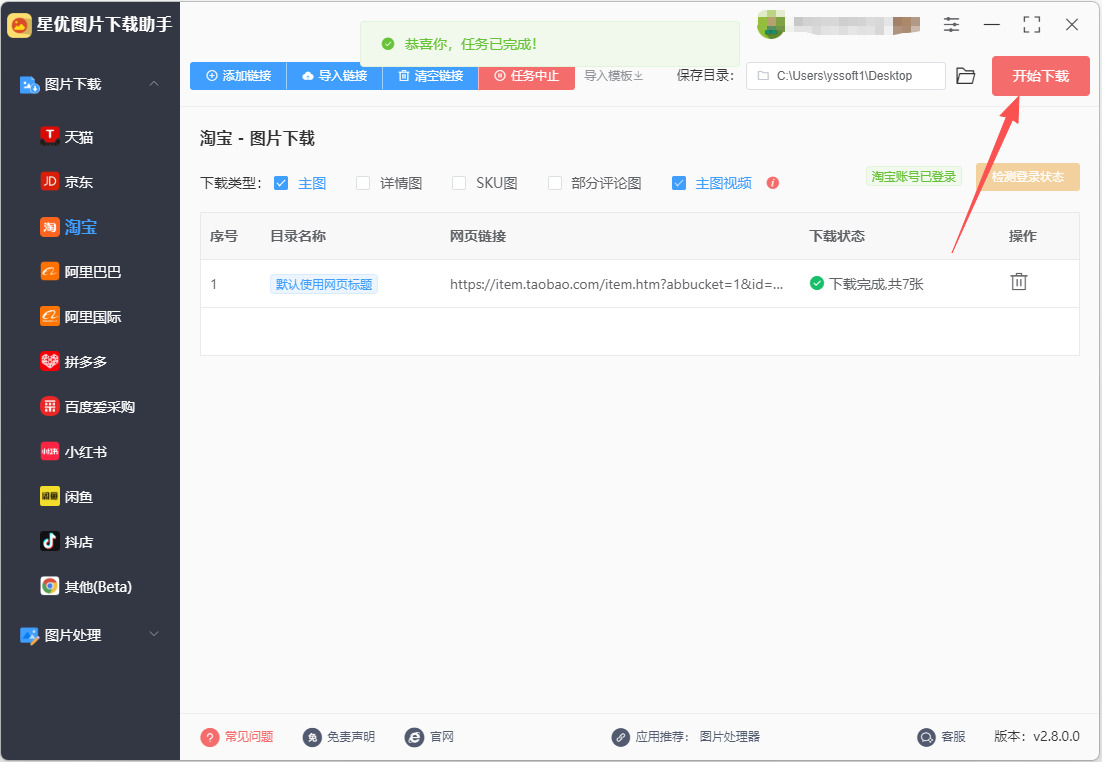Click the 版本: v2.8.0.0 label
Screen dimensions: 1102x762
tap(1037, 736)
